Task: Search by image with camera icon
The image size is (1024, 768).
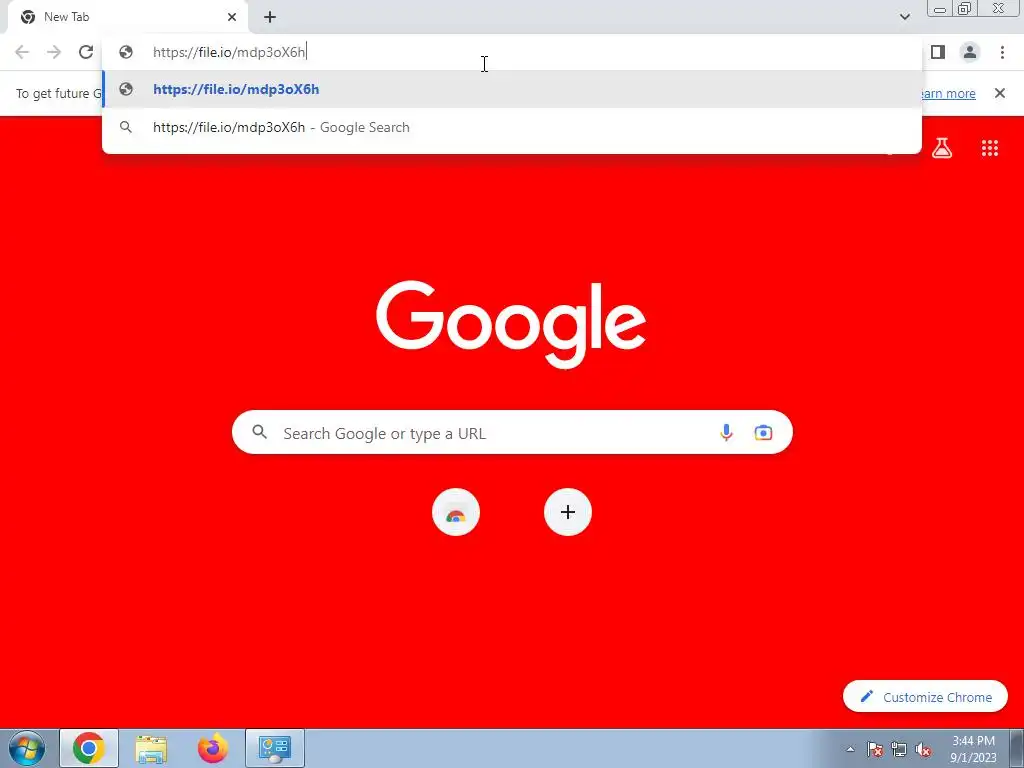Action: tap(763, 432)
